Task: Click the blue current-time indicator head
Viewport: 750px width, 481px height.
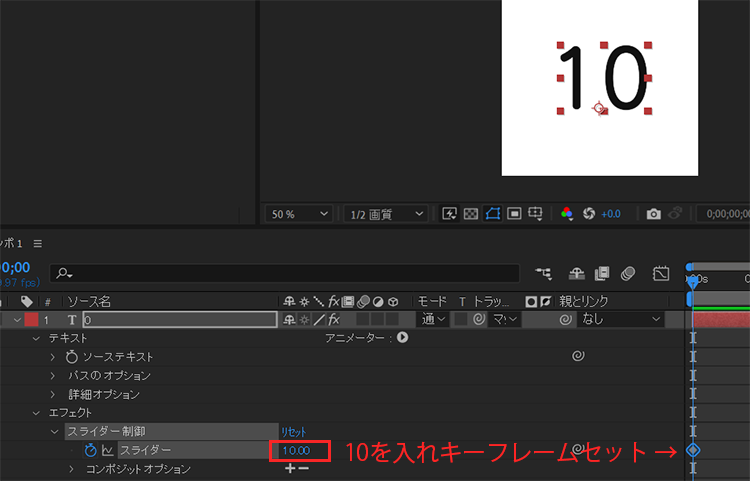Action: tap(693, 283)
